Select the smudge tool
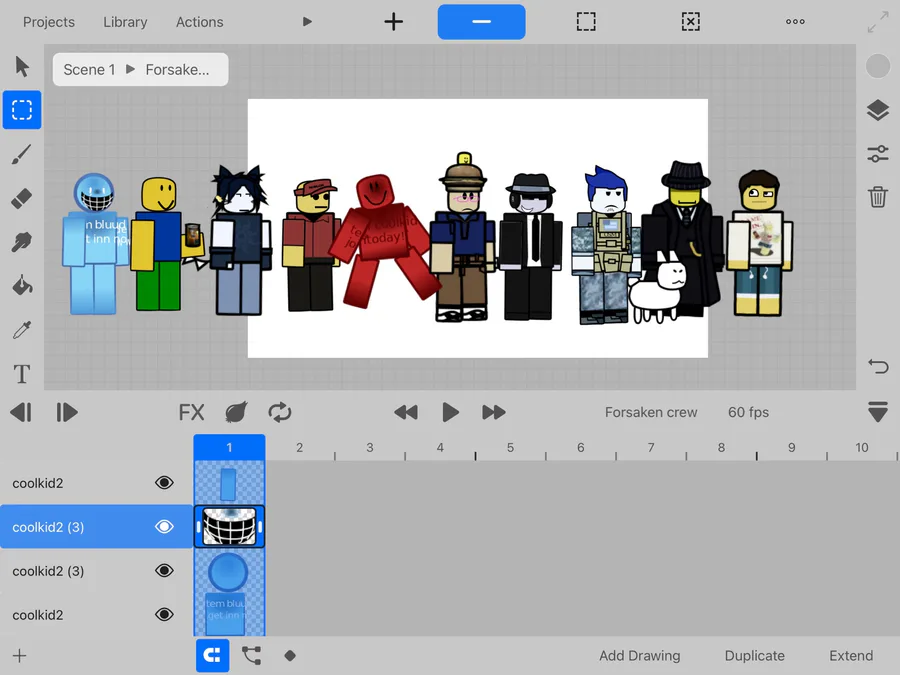This screenshot has width=900, height=675. 22,242
